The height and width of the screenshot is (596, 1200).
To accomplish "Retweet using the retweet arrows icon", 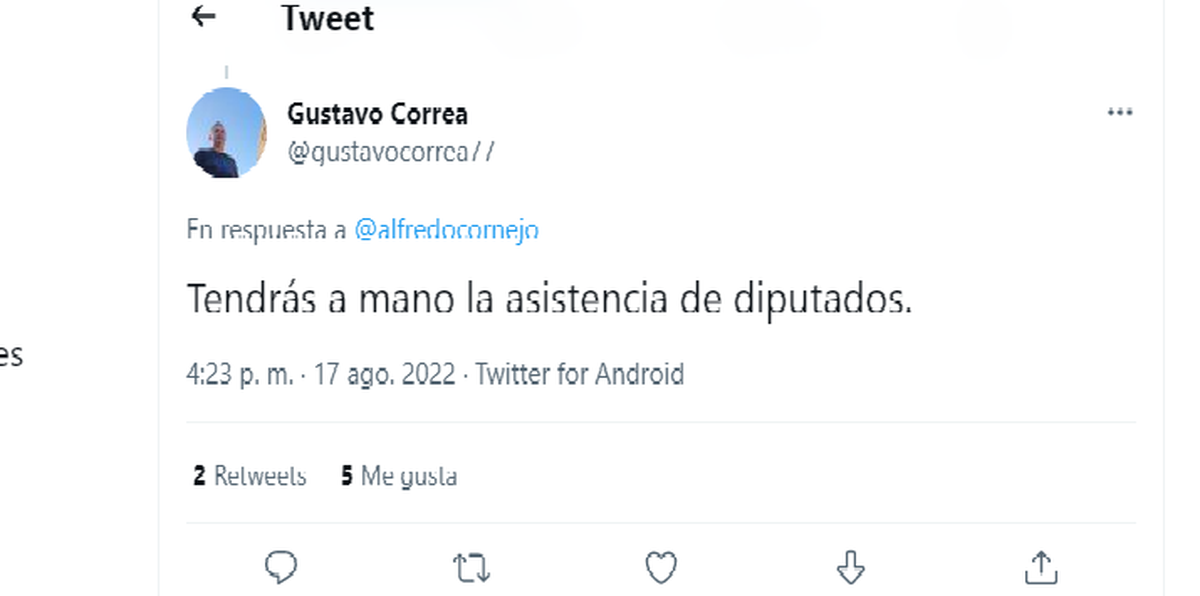I will pyautogui.click(x=471, y=568).
